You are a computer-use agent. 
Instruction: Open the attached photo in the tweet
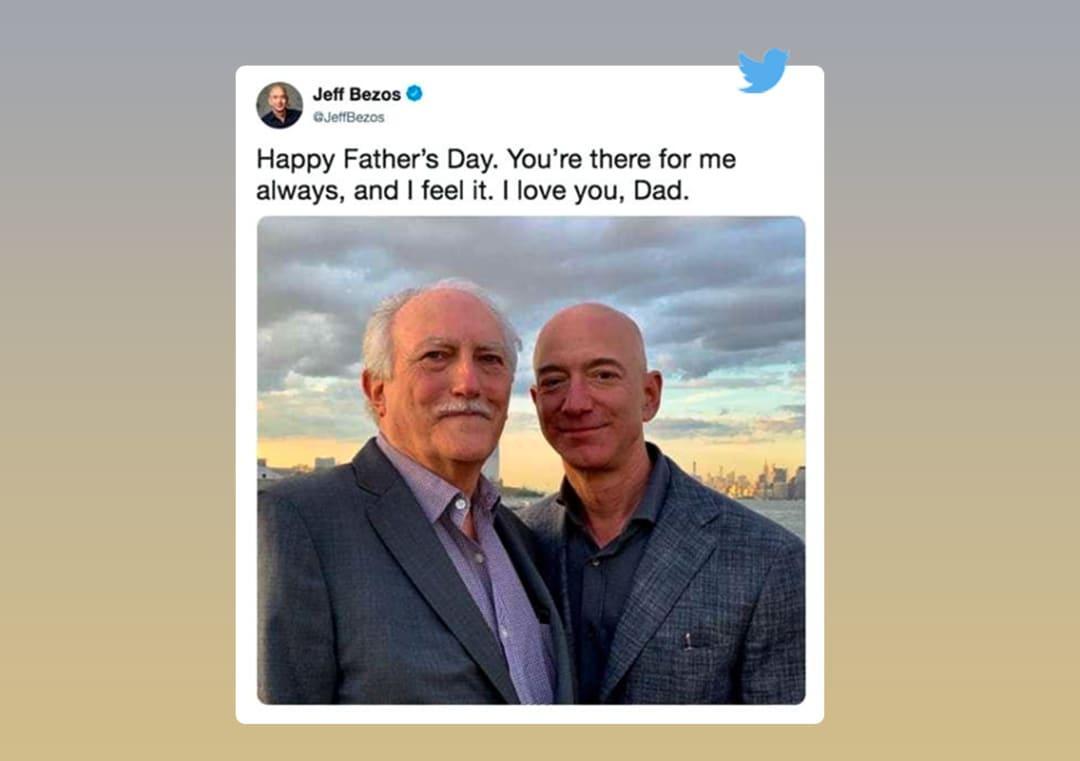[x=530, y=460]
